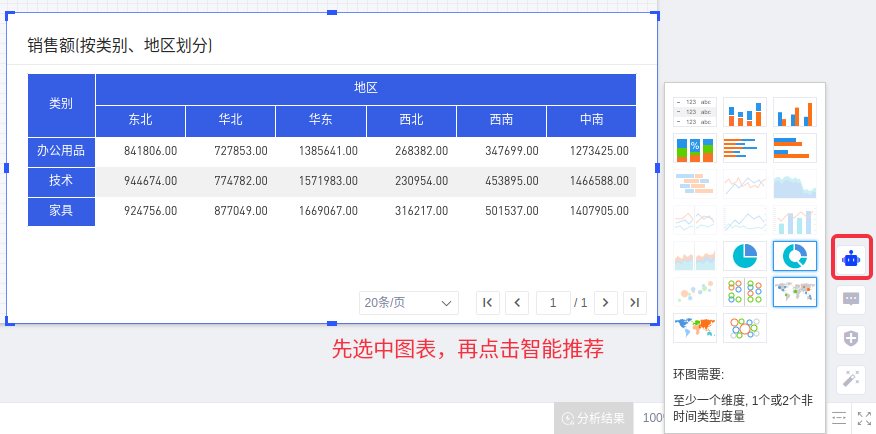Choose the donut chart type
The height and width of the screenshot is (434, 876).
(794, 256)
